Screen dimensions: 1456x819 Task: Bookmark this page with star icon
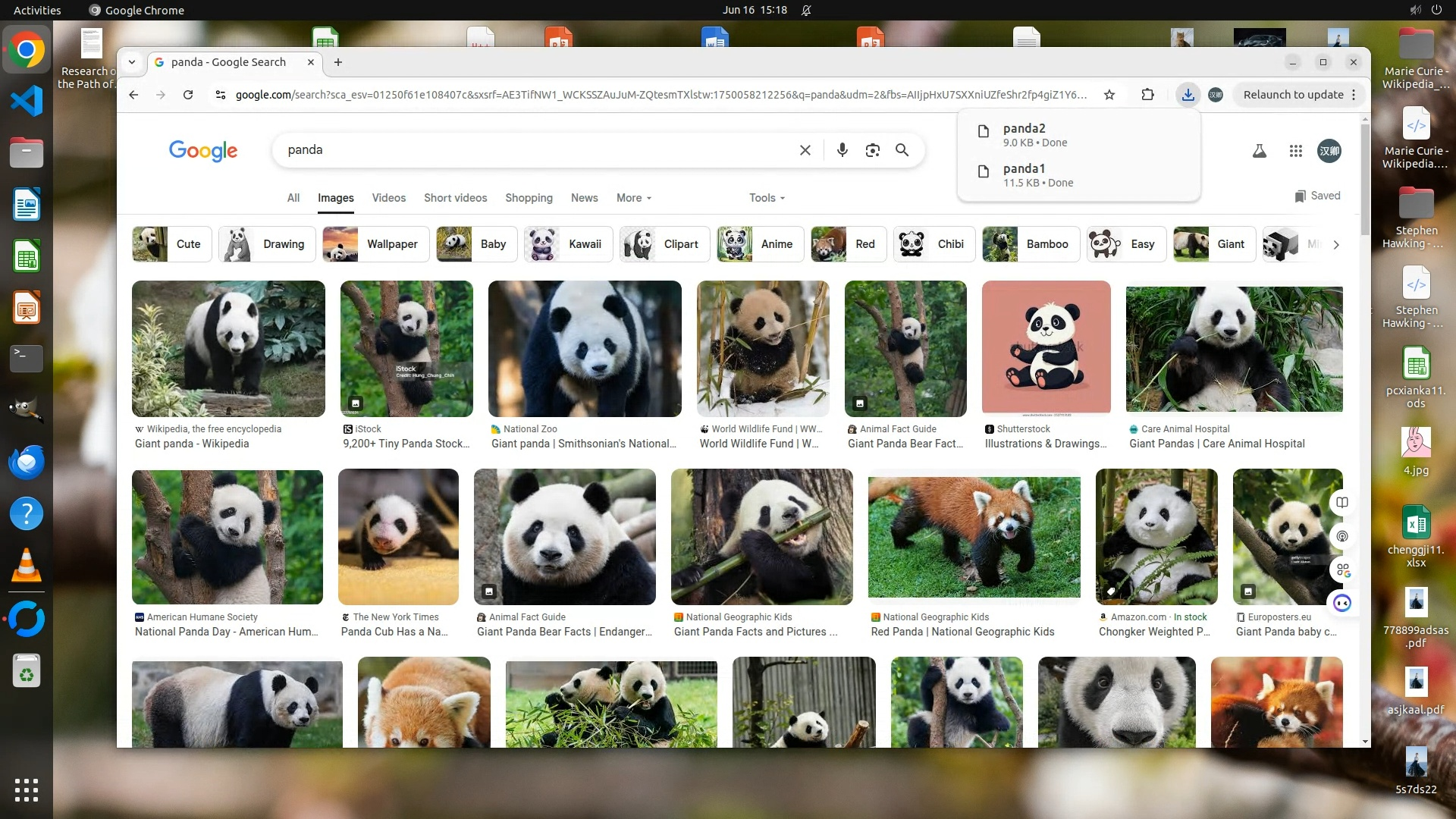click(1109, 95)
